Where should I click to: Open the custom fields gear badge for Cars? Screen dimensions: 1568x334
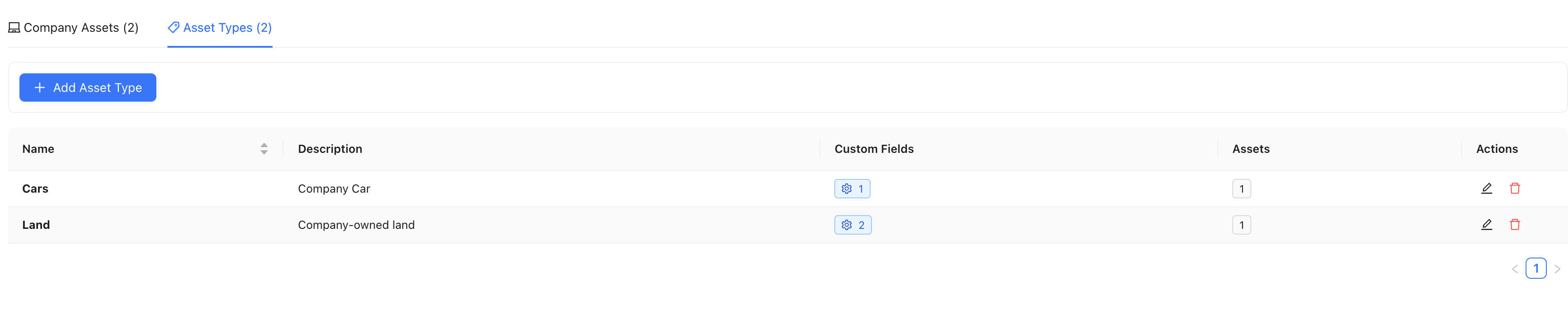point(852,189)
